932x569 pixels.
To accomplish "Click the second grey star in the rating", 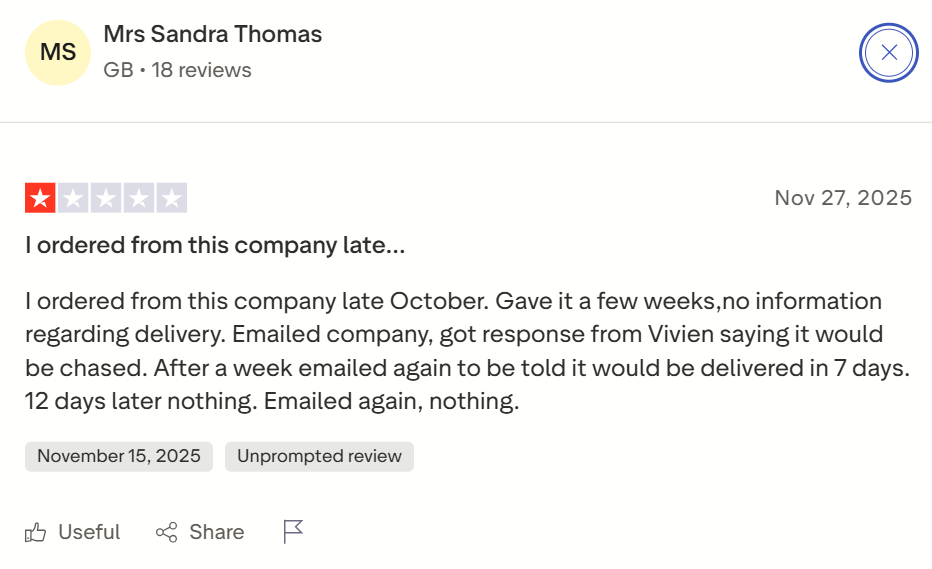I will point(73,198).
